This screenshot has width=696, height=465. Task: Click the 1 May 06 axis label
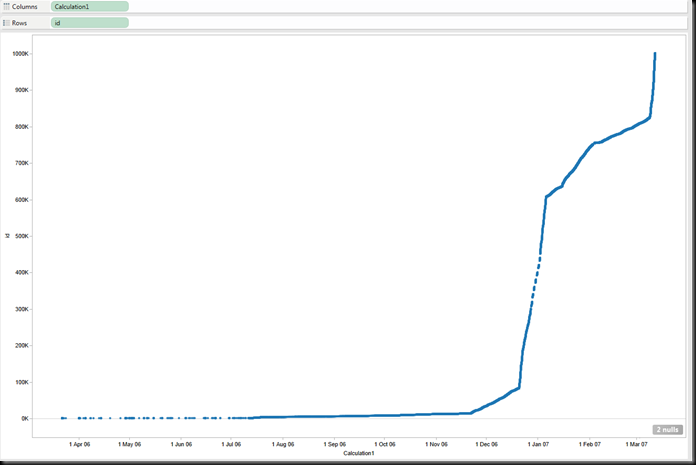[130, 444]
